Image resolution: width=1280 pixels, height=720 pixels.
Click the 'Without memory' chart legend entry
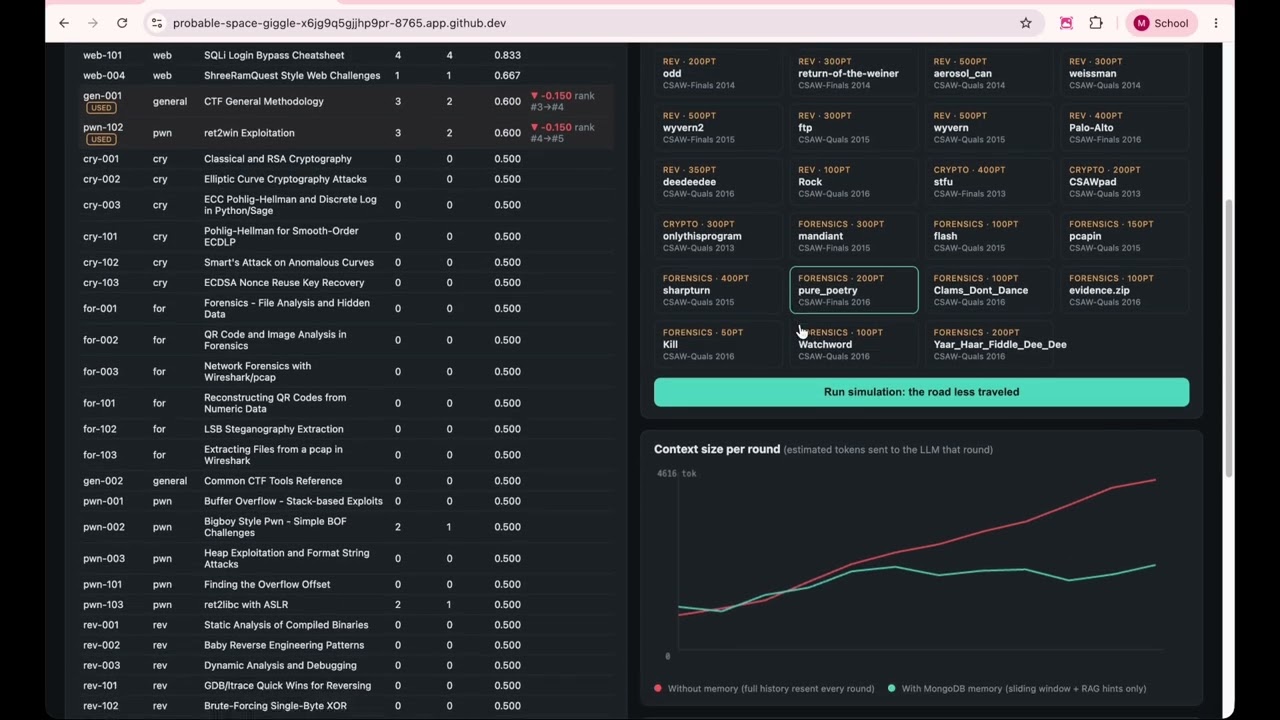(x=764, y=688)
